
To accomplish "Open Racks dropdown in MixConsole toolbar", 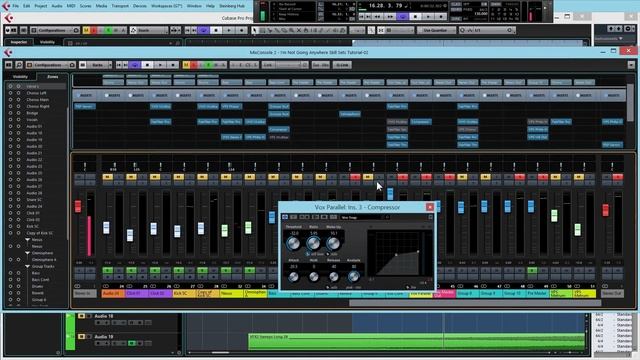I will [x=96, y=65].
